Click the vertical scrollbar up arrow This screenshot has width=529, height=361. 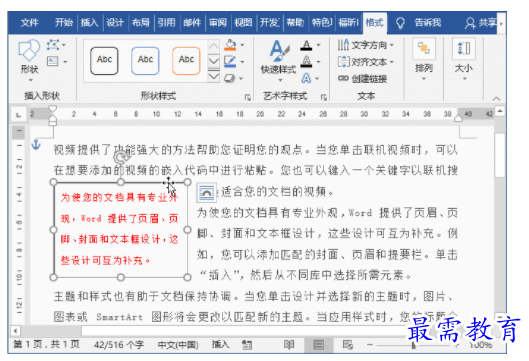(x=500, y=111)
